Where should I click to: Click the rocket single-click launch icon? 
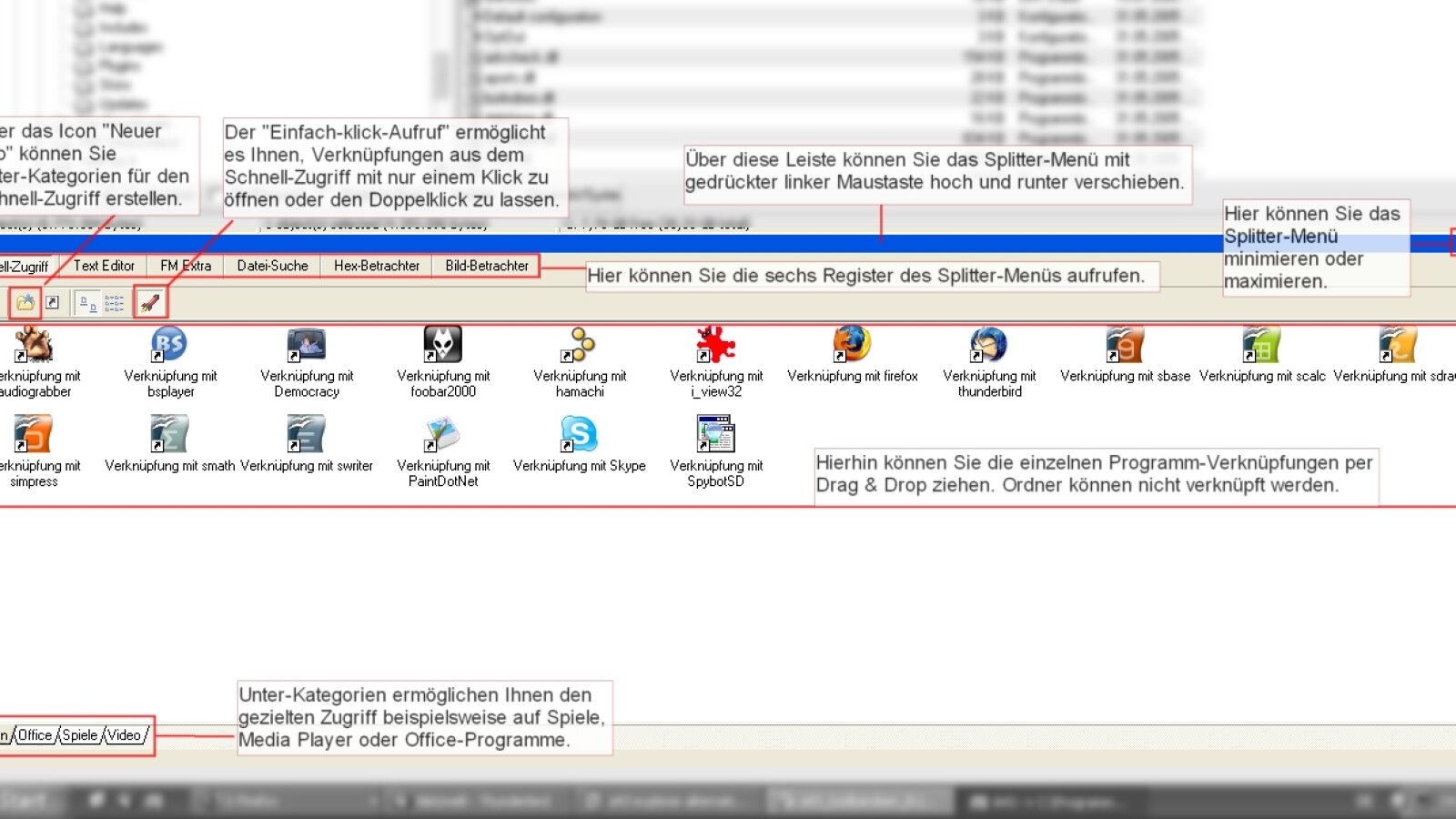150,302
